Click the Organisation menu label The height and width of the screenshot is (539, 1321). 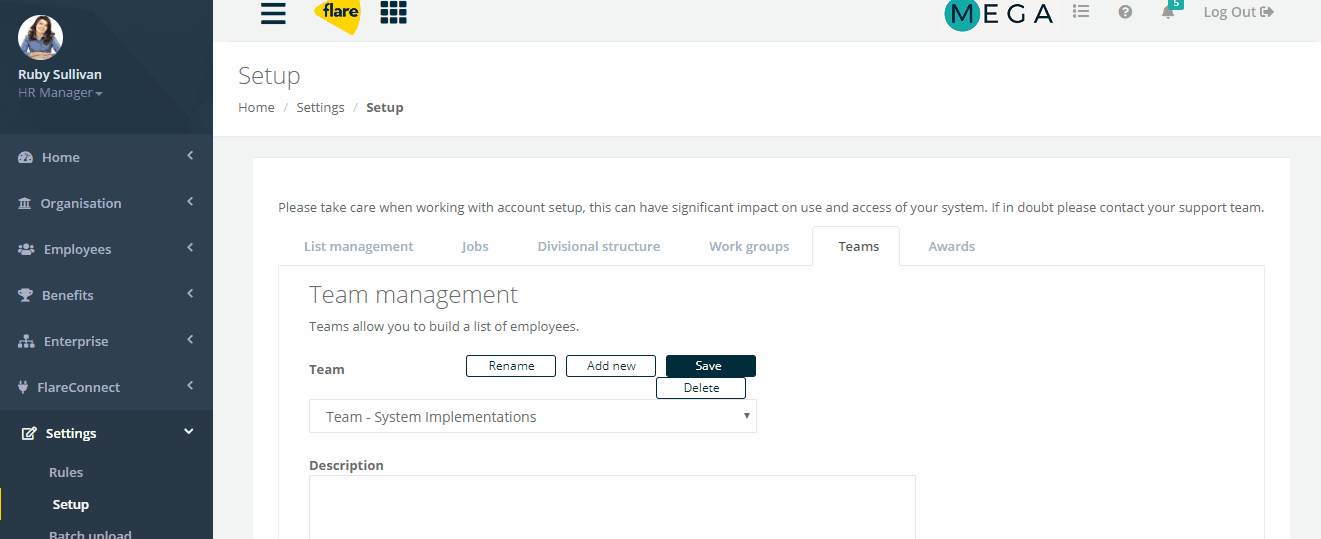(81, 203)
